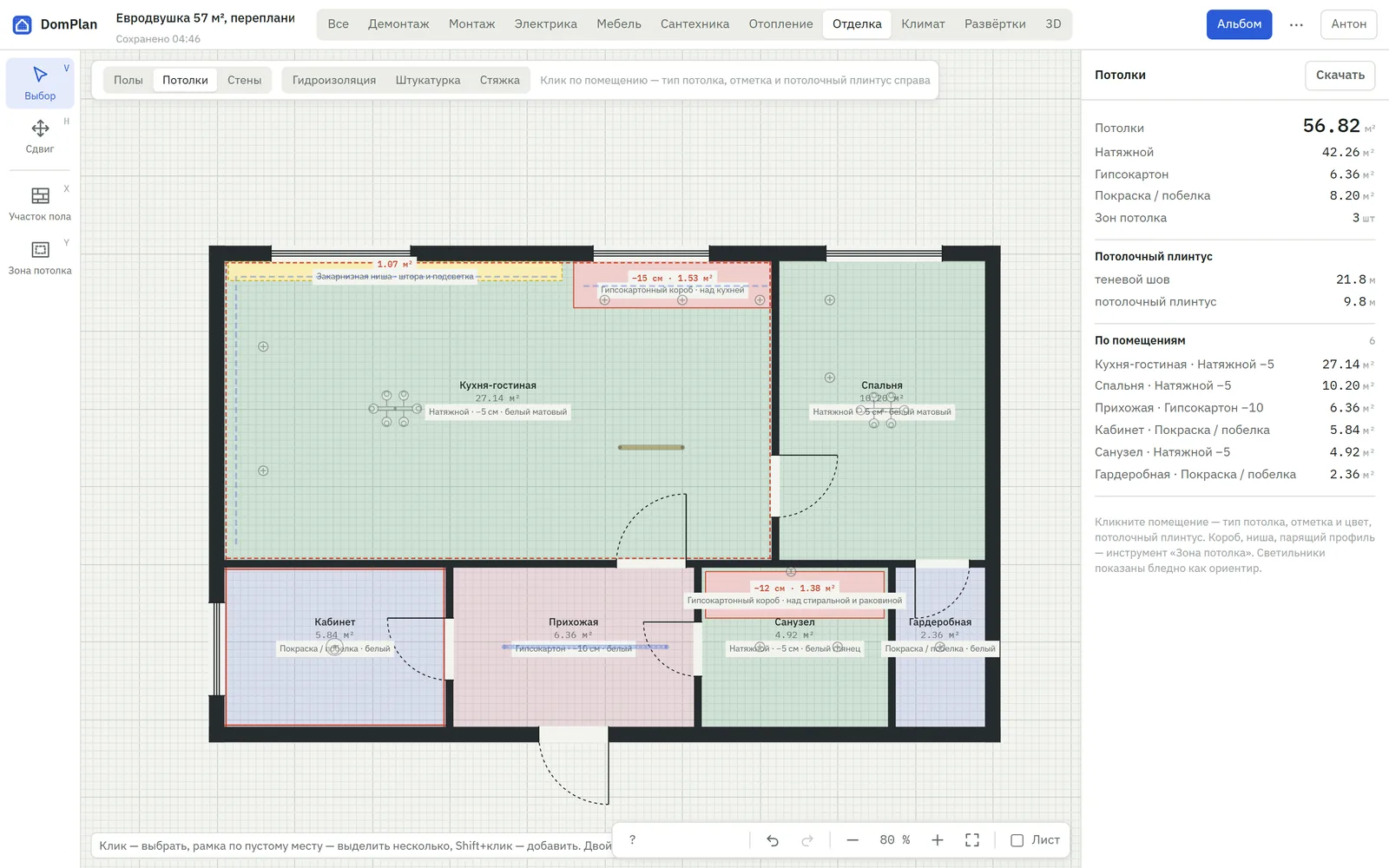
Task: Click the project title Евродвушка 57 м²
Action: pos(205,18)
